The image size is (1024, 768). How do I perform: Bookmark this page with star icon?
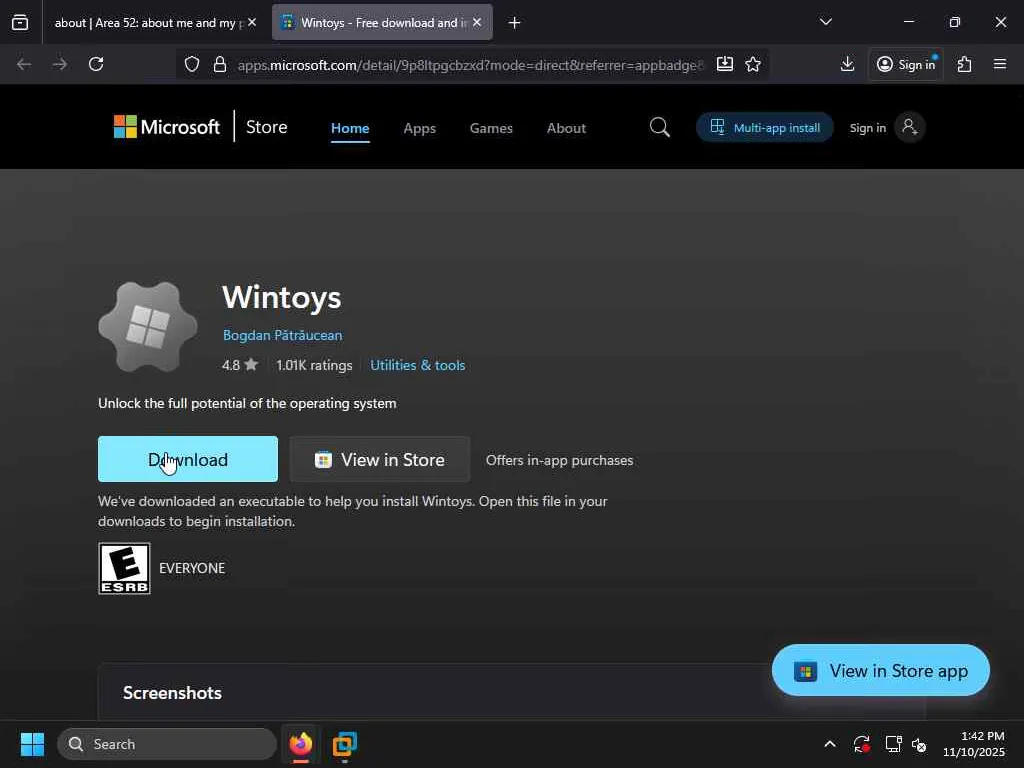click(753, 64)
